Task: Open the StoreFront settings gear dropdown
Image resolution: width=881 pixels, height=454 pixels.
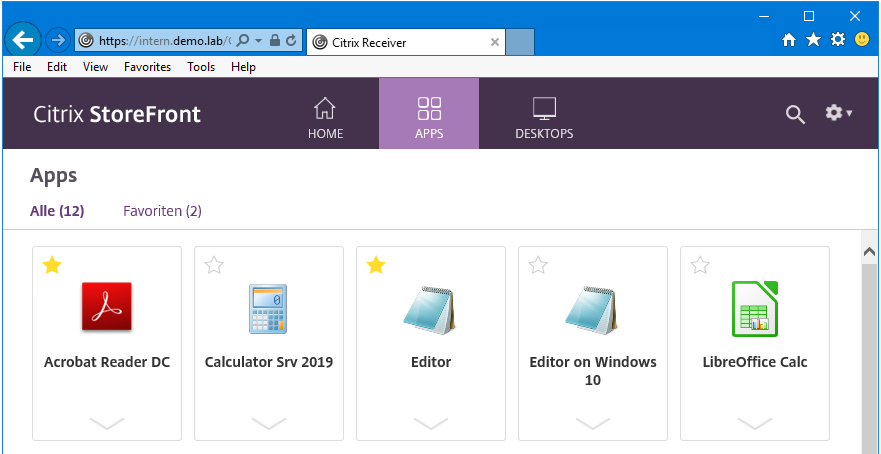Action: [x=837, y=113]
